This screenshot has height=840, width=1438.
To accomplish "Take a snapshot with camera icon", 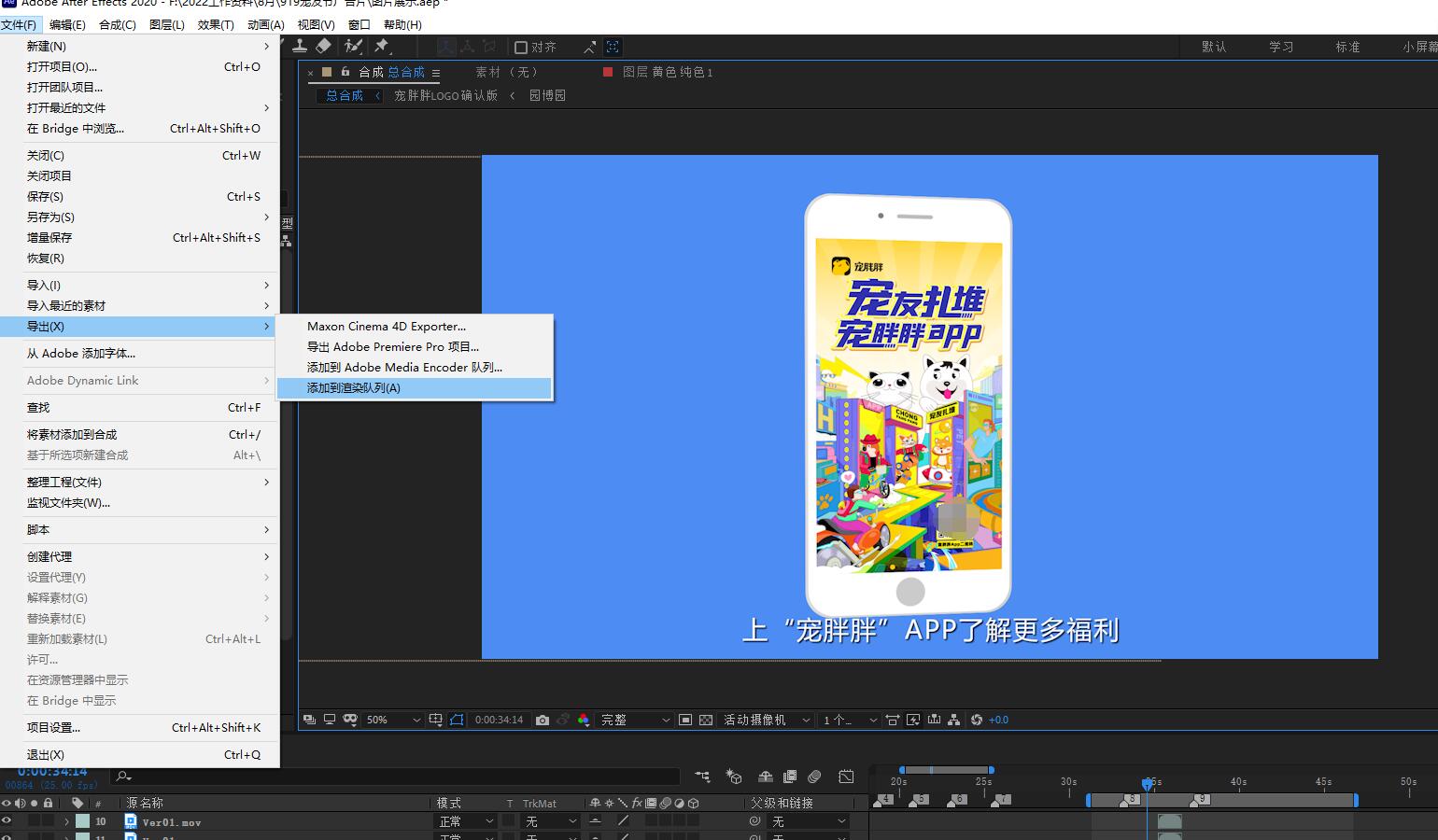I will [543, 720].
